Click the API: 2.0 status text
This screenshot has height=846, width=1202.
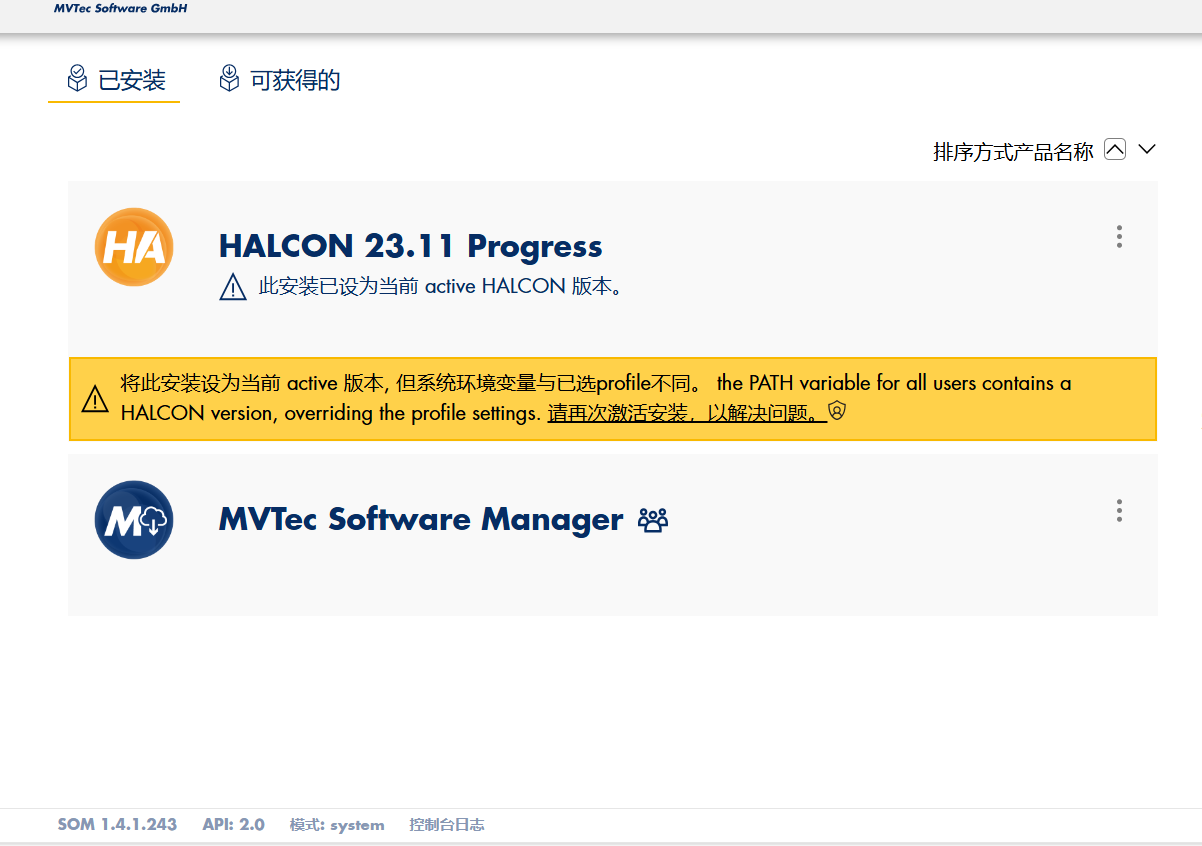(233, 825)
